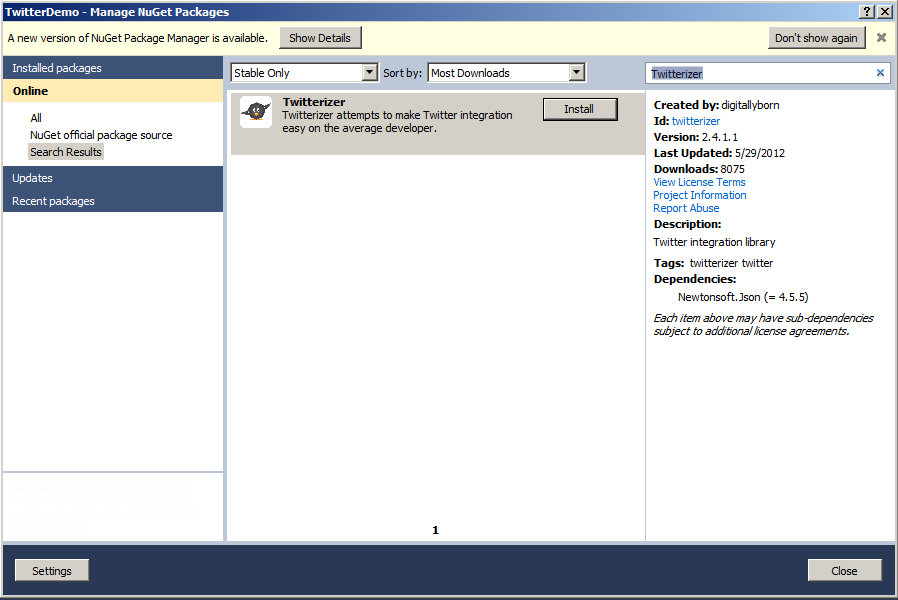Click Don't show again button

tap(816, 38)
